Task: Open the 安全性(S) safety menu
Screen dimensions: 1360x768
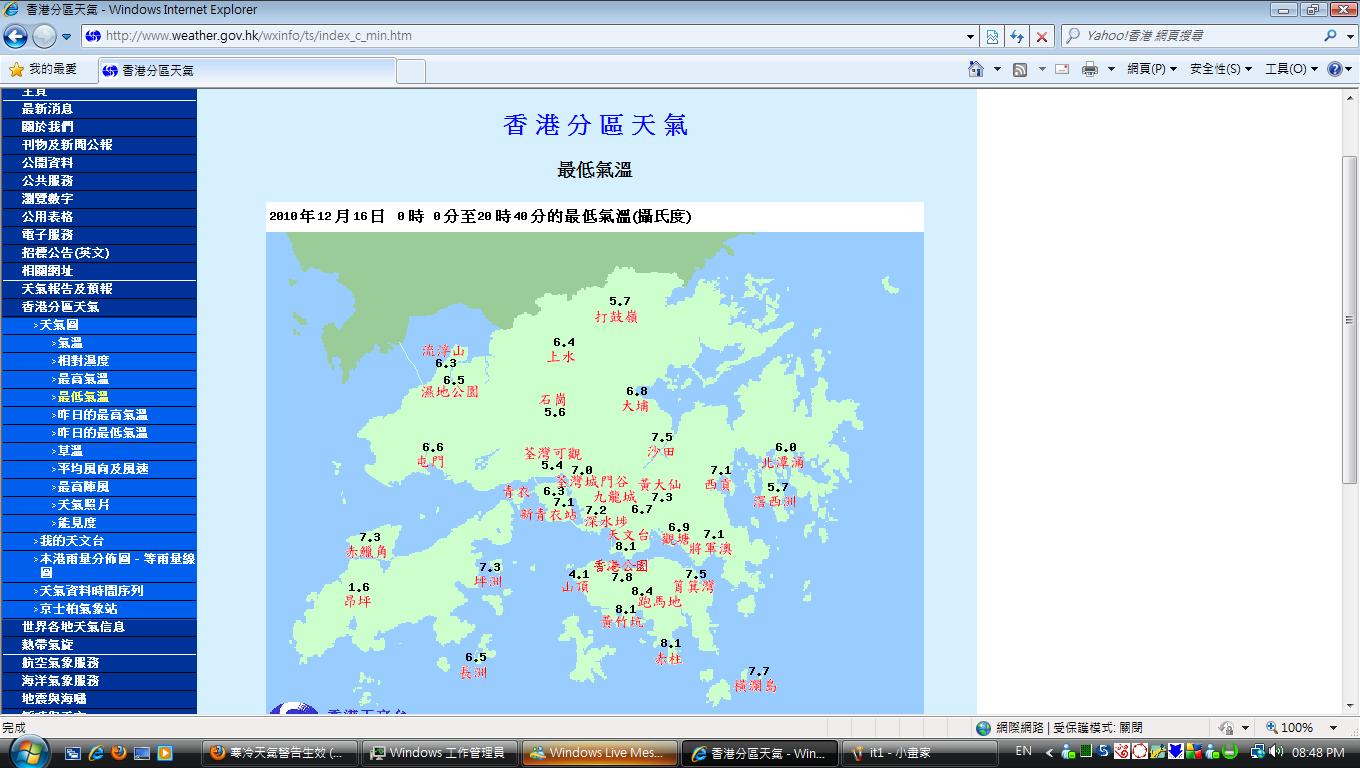Action: 1221,69
